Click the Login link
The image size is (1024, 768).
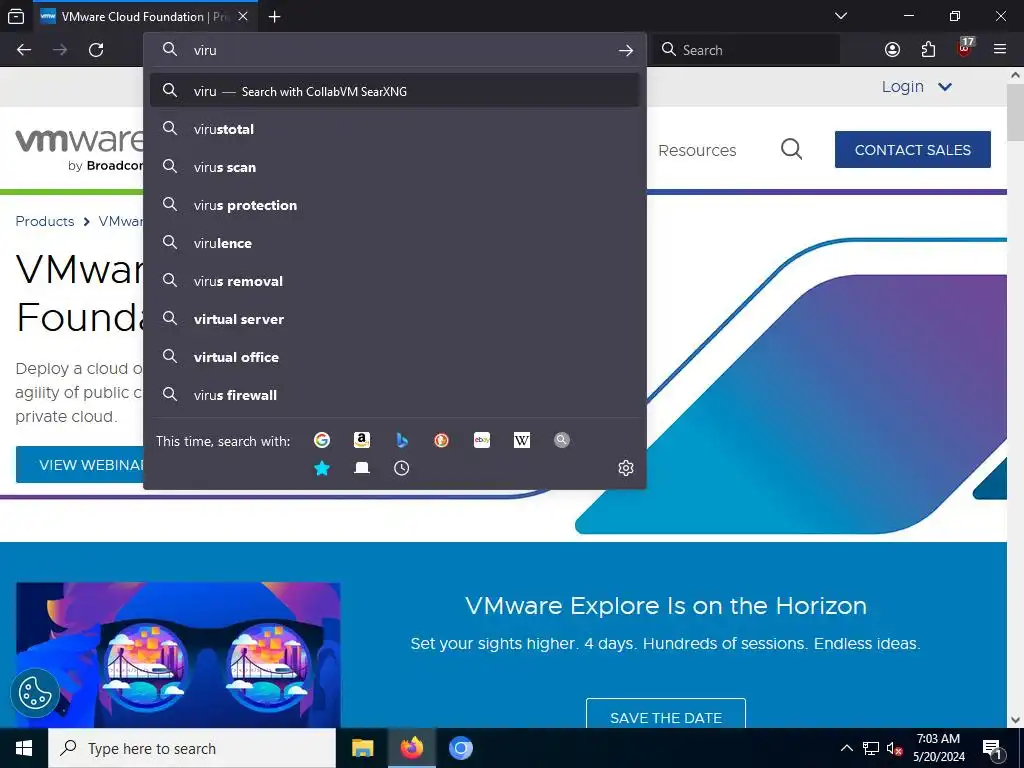[x=903, y=86]
